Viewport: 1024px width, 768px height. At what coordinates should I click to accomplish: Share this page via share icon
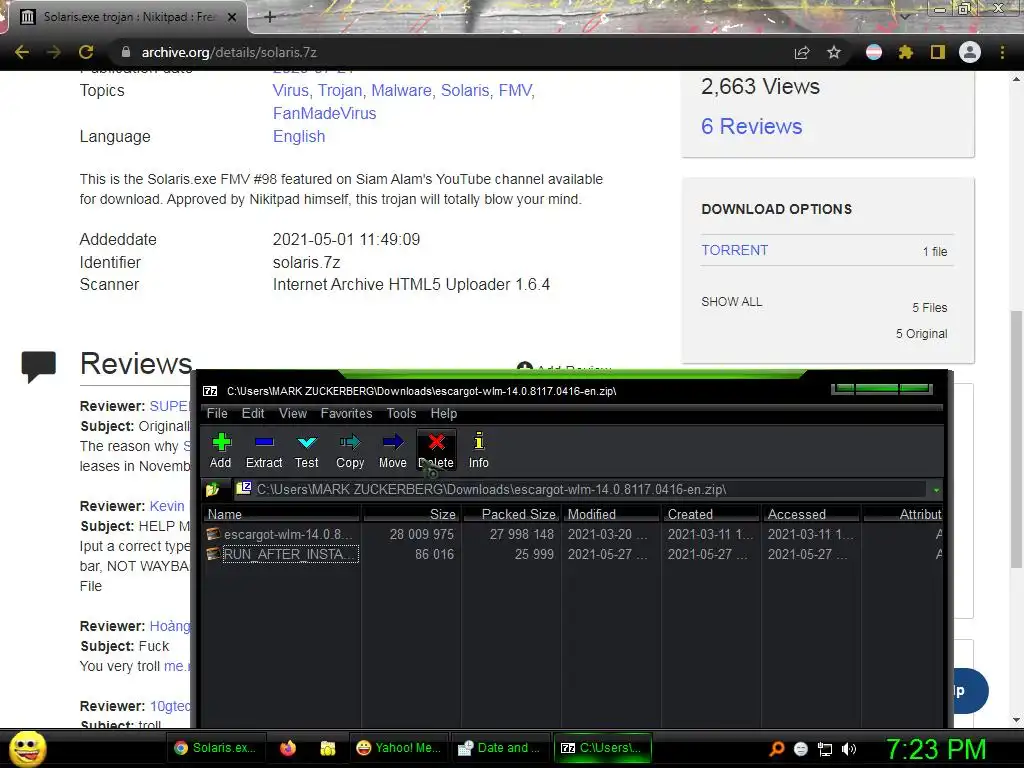pos(802,52)
